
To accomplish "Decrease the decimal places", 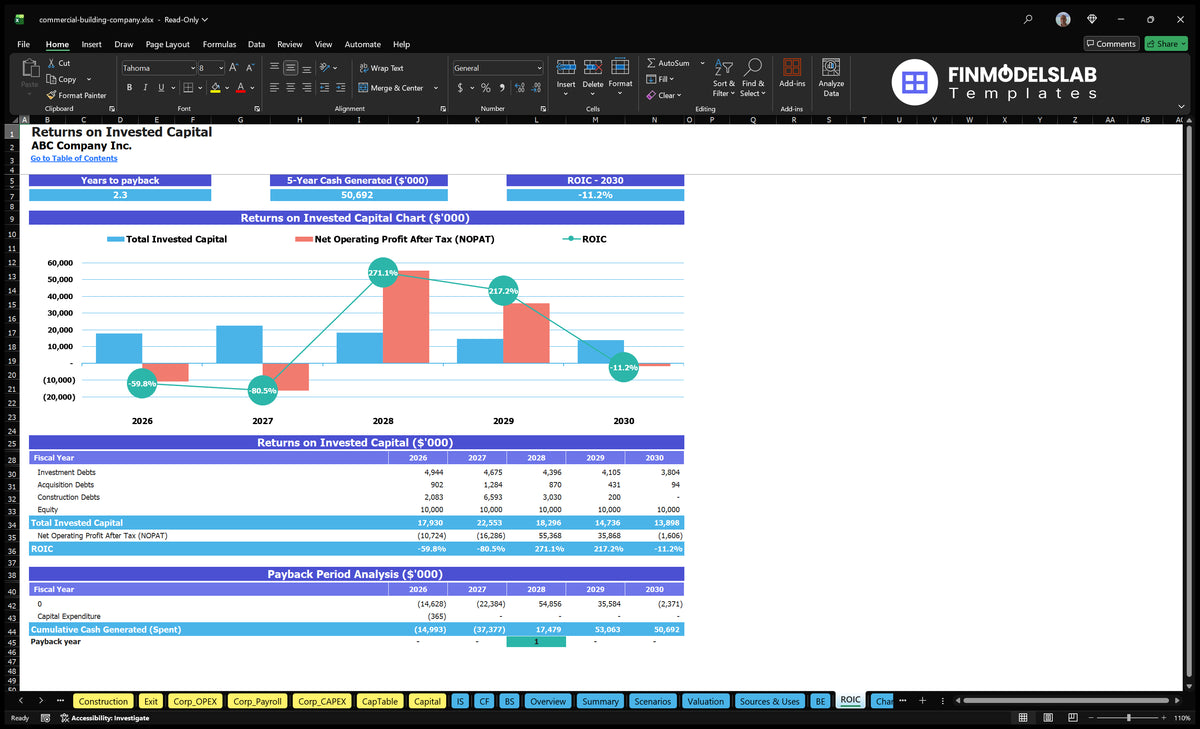I will pos(534,87).
